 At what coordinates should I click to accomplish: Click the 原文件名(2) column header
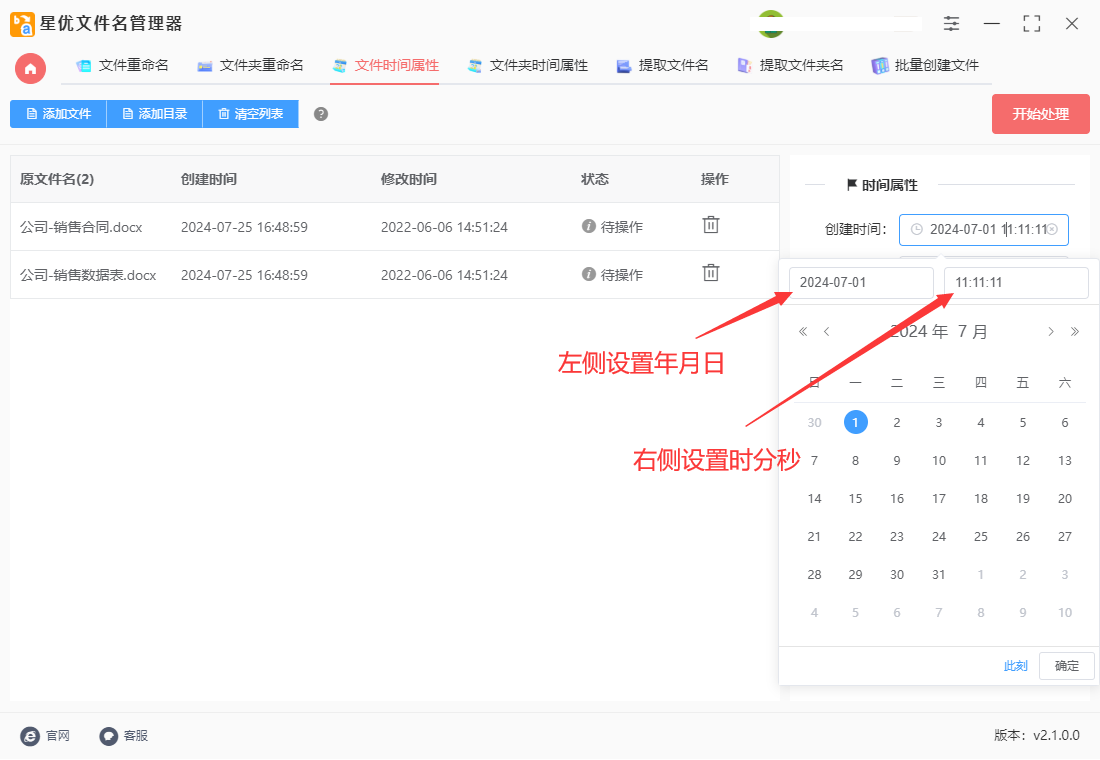[57, 180]
